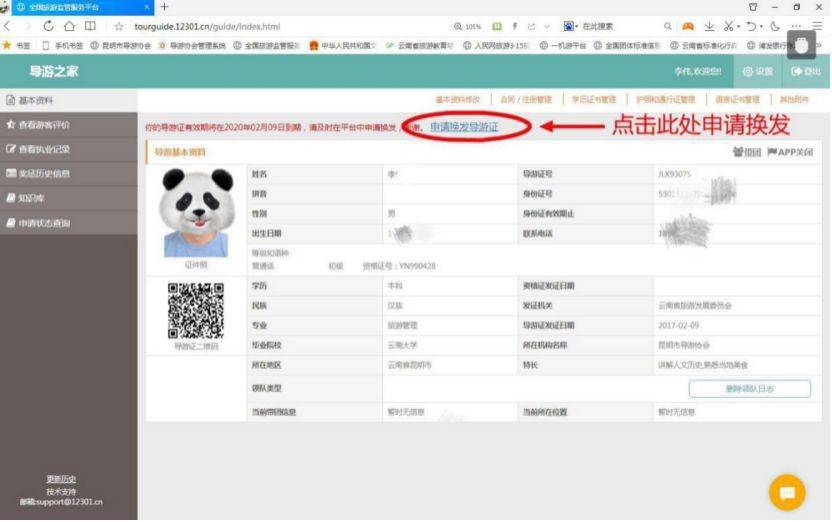The width and height of the screenshot is (832, 522).
Task: Click the 申请换发导游证 link
Action: [464, 128]
